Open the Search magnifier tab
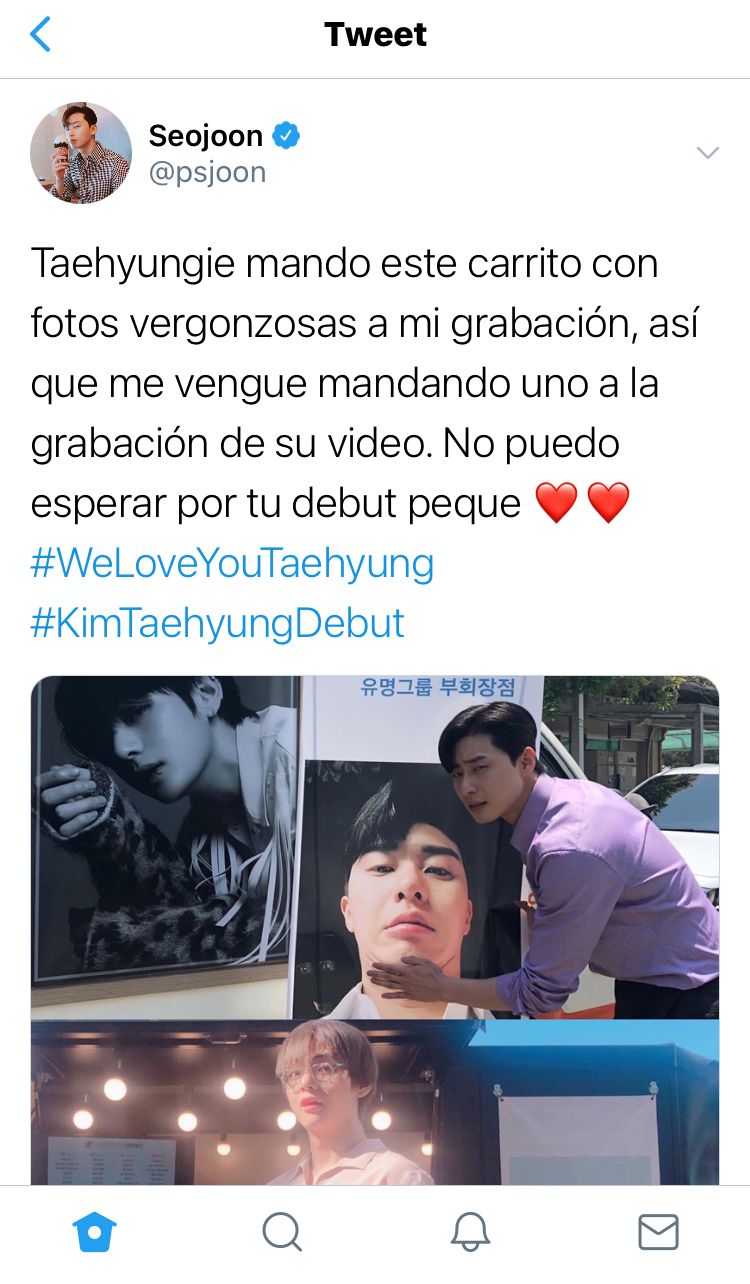This screenshot has height=1284, width=750. 282,1232
